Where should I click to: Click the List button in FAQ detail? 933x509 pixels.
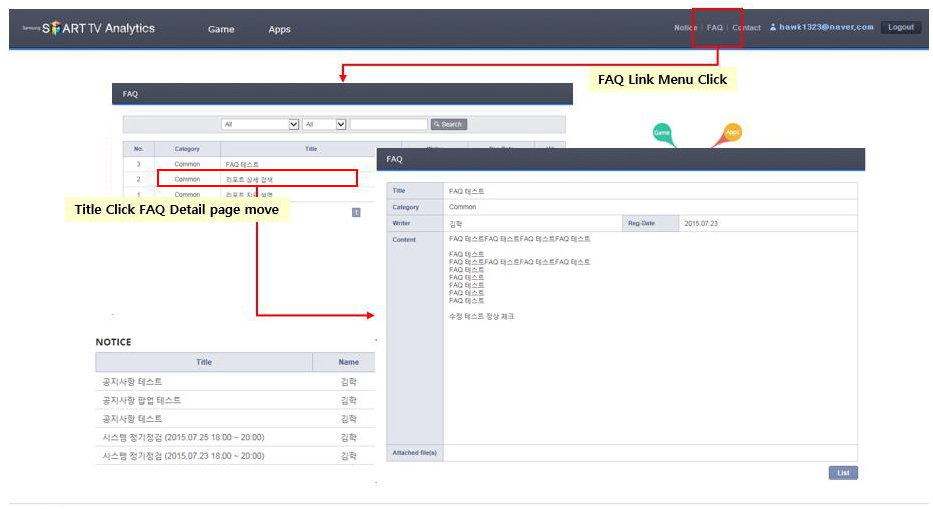click(x=843, y=473)
